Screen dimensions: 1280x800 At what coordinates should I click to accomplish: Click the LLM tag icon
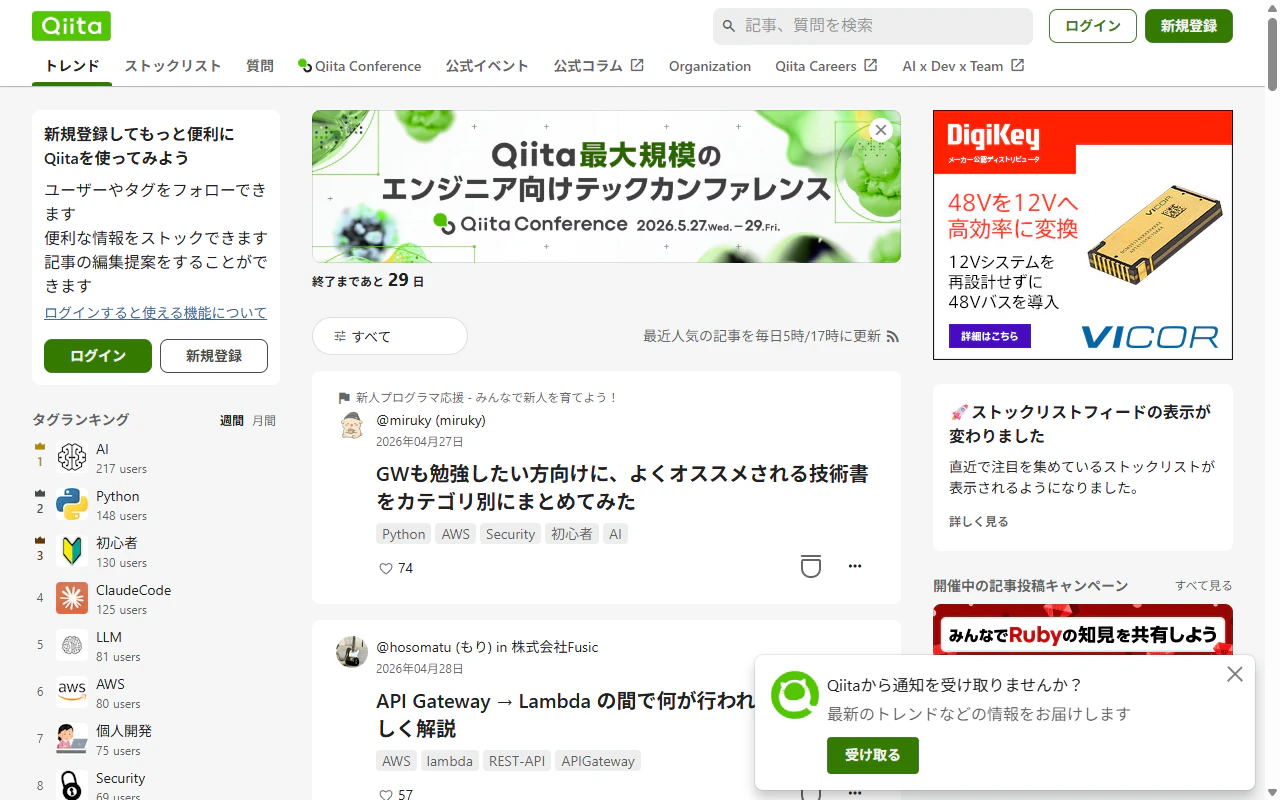[72, 646]
